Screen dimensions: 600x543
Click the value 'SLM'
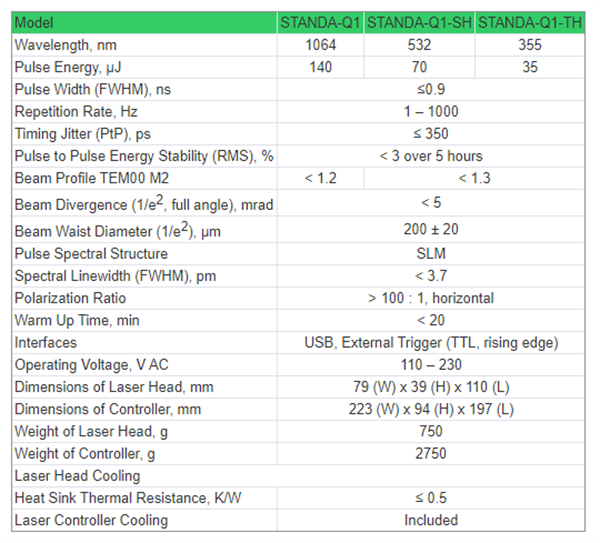coord(431,254)
